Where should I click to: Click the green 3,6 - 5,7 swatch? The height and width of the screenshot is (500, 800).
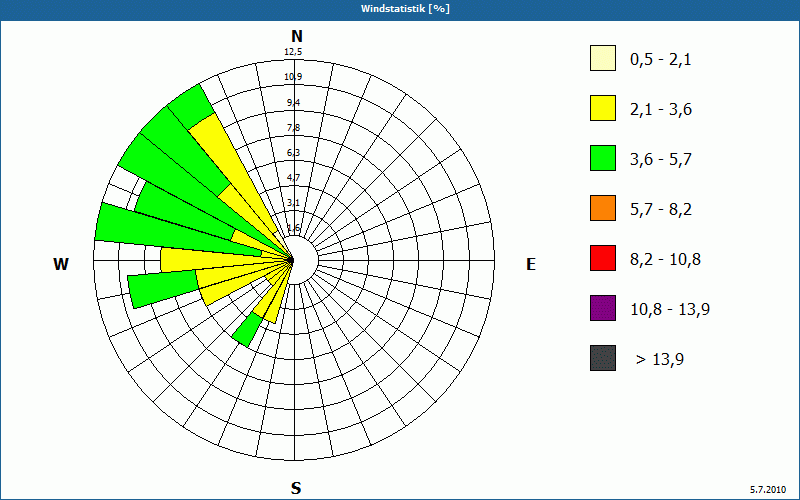pyautogui.click(x=603, y=158)
